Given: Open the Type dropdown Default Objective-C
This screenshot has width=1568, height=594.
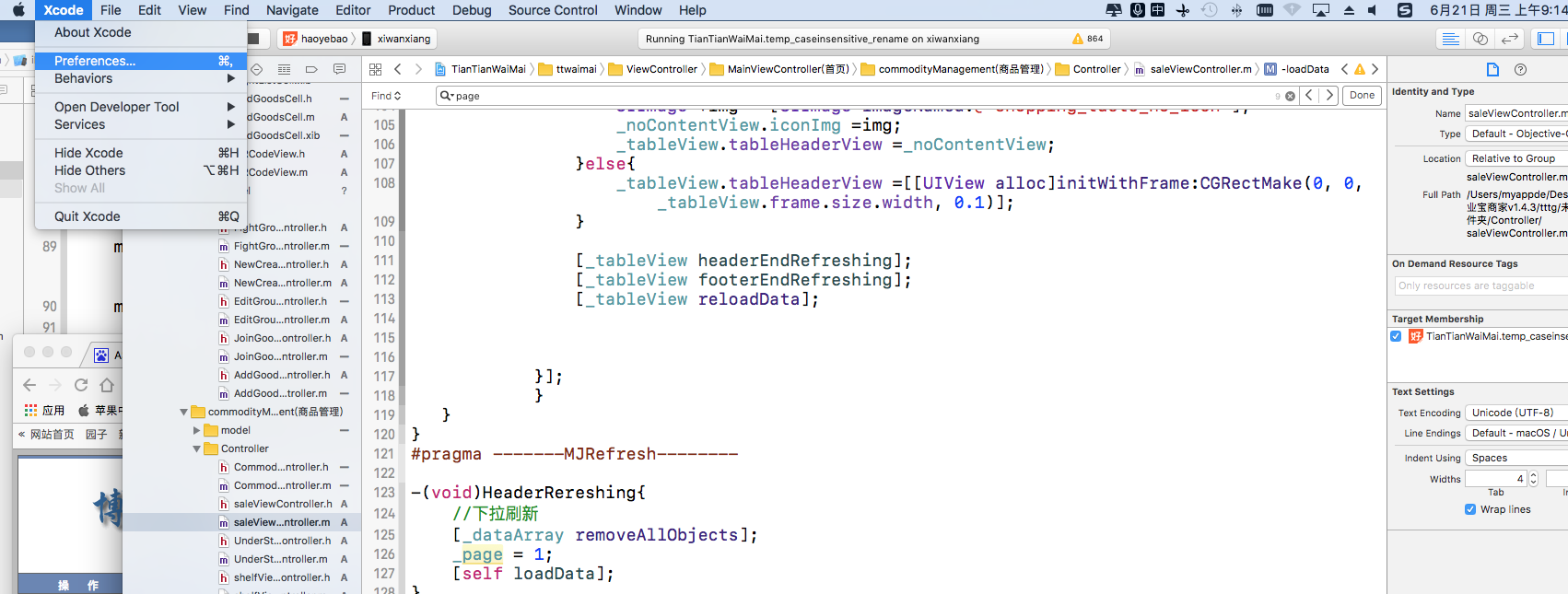Looking at the screenshot, I should pos(1516,134).
